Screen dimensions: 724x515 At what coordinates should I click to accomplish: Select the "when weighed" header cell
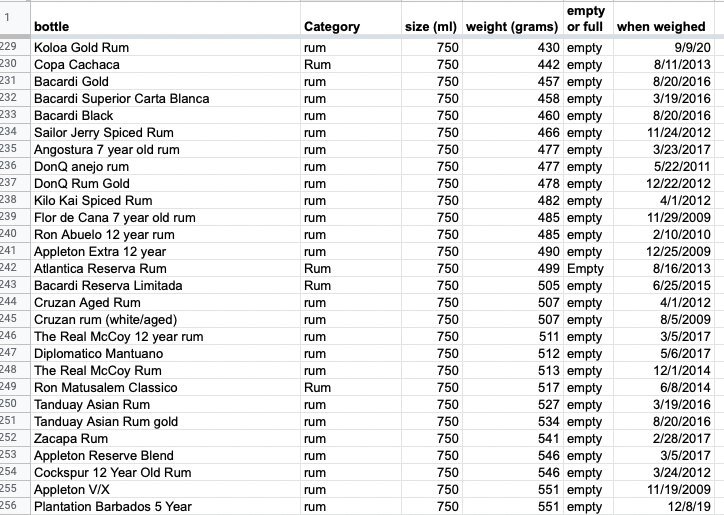[661, 27]
